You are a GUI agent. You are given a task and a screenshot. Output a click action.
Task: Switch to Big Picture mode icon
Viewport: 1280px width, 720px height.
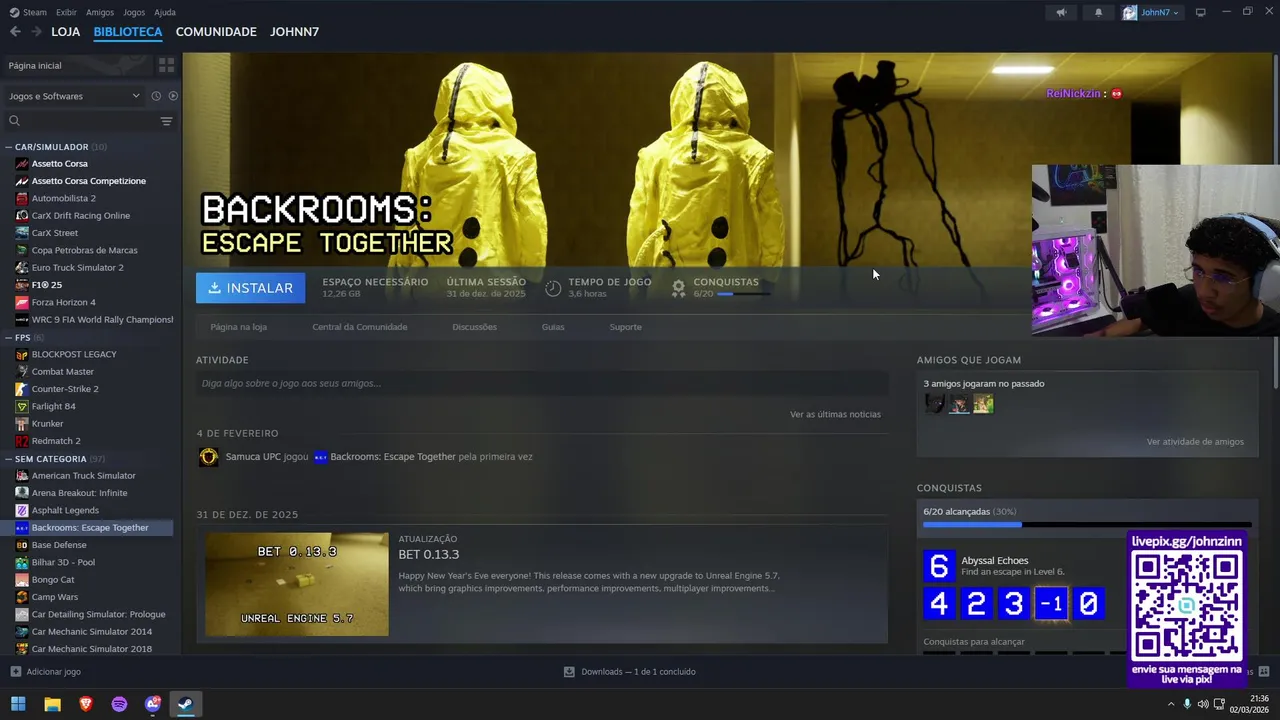click(1201, 12)
